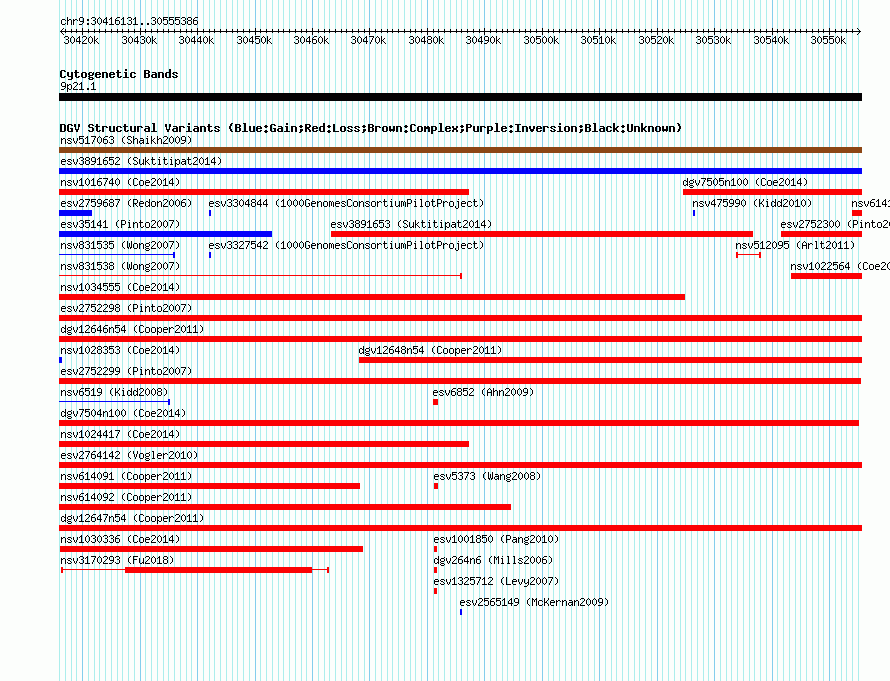Click the 30480k ruler tick label

tap(426, 40)
